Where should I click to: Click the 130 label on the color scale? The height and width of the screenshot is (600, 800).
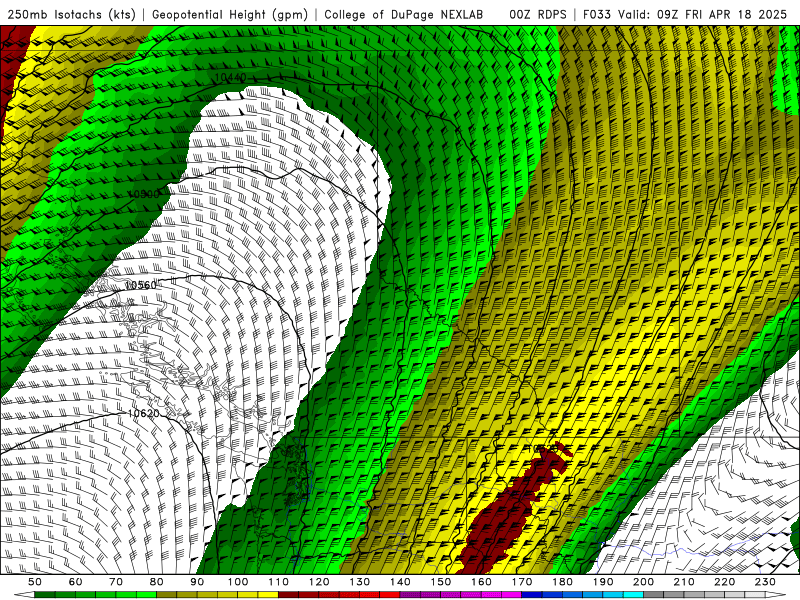(360, 582)
